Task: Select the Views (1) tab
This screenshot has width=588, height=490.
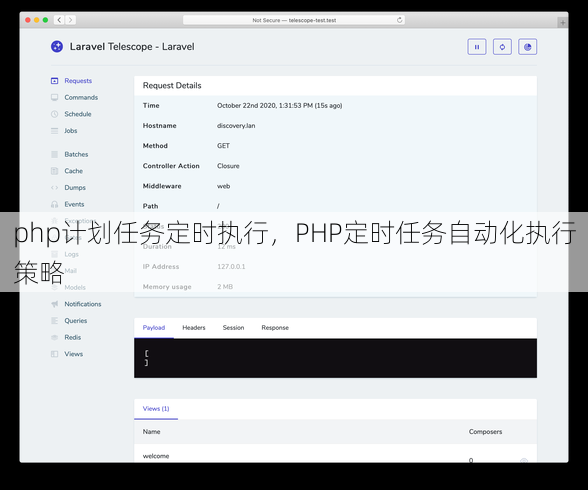Action: tap(156, 409)
